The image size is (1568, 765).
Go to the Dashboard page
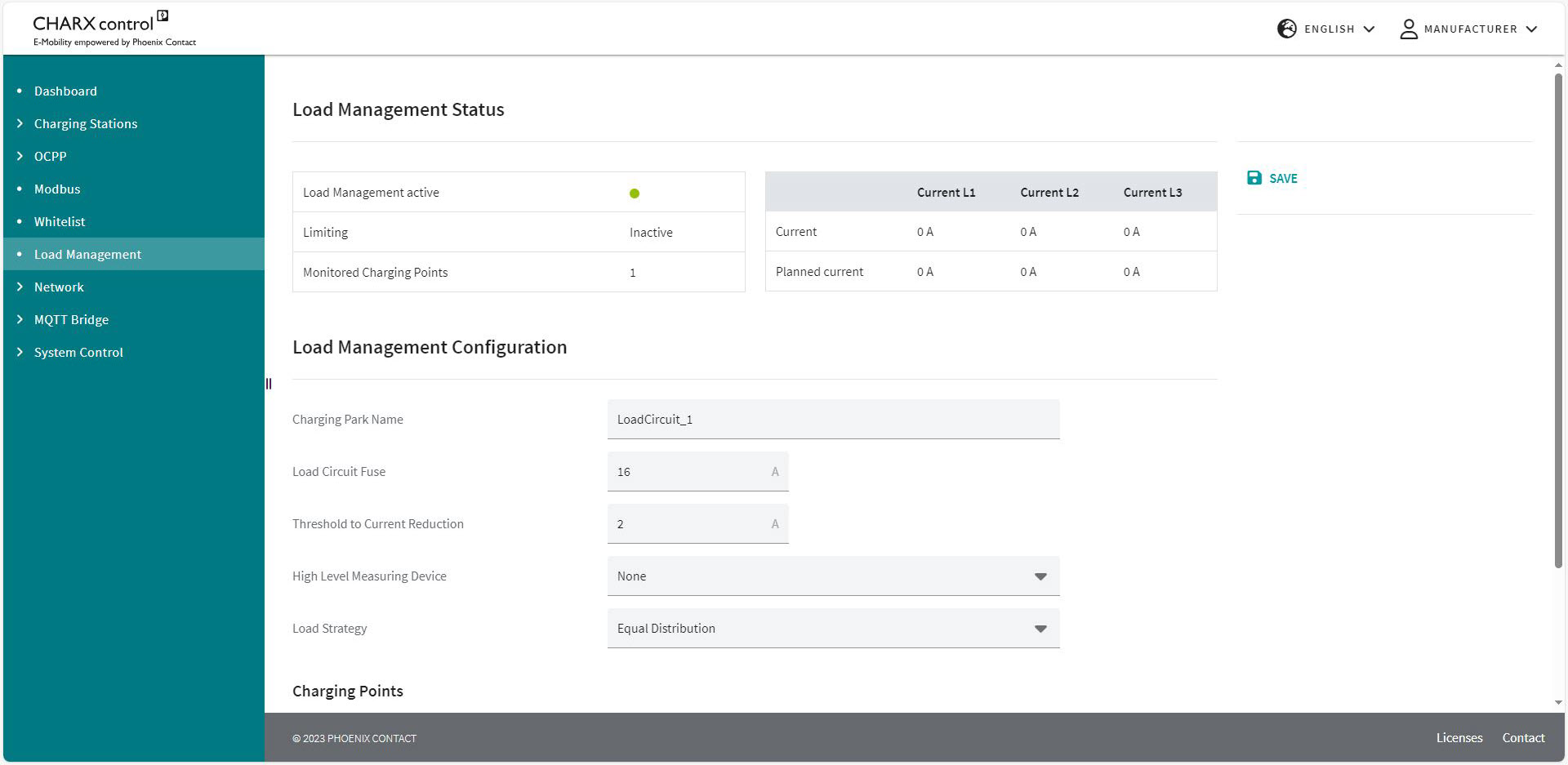tap(65, 91)
